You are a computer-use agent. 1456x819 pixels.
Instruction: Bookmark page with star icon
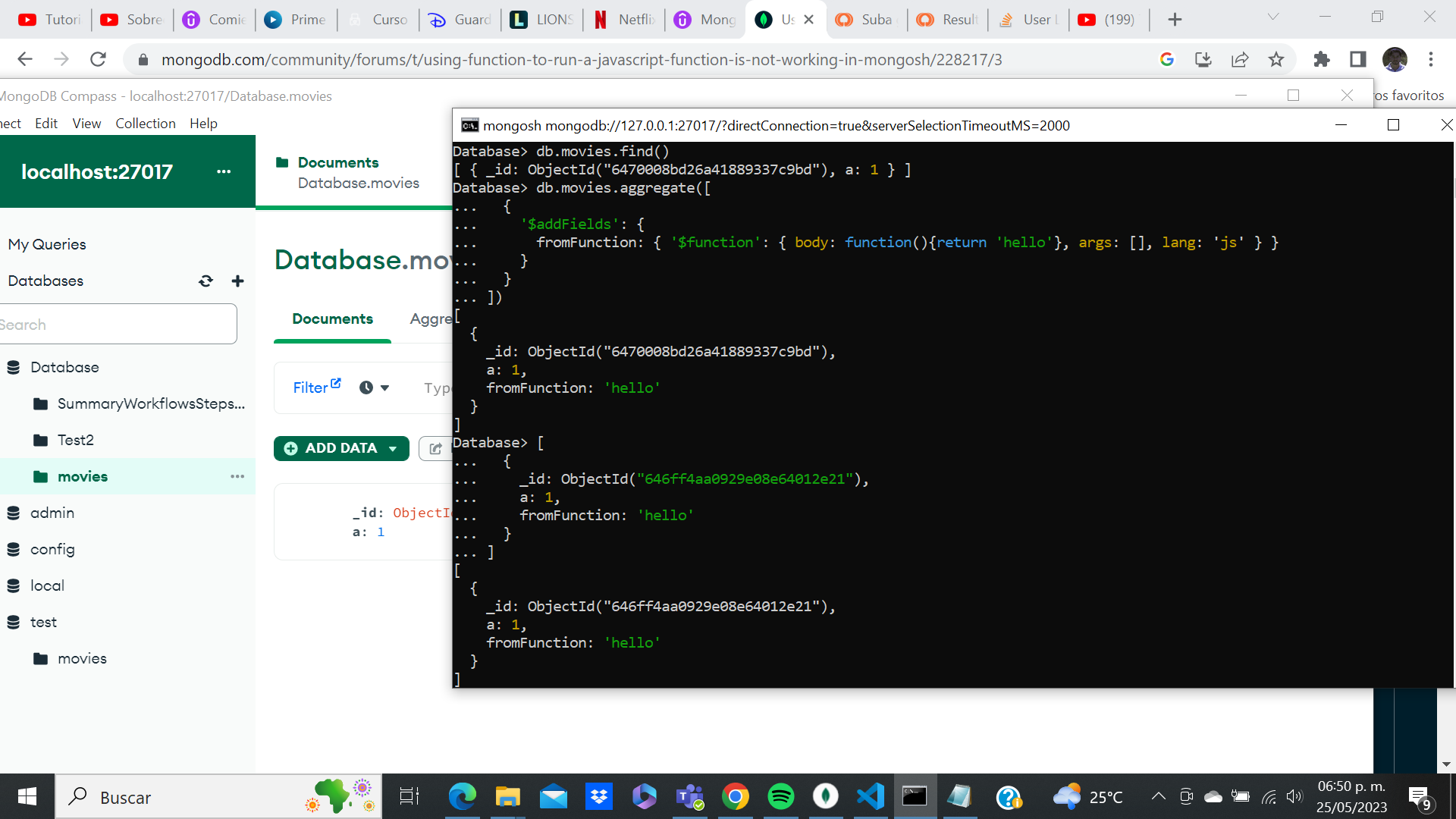tap(1276, 60)
